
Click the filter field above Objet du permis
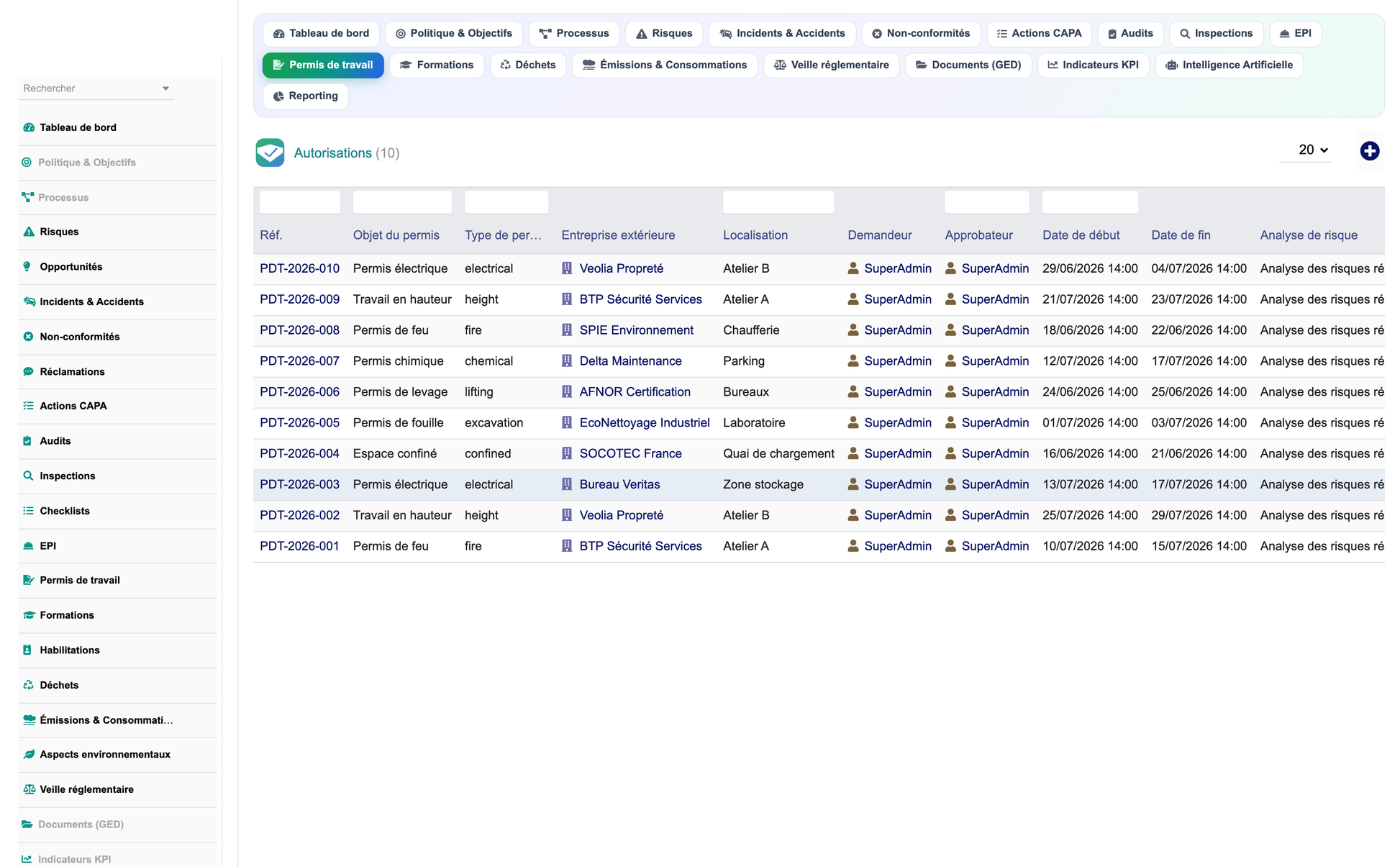(402, 202)
